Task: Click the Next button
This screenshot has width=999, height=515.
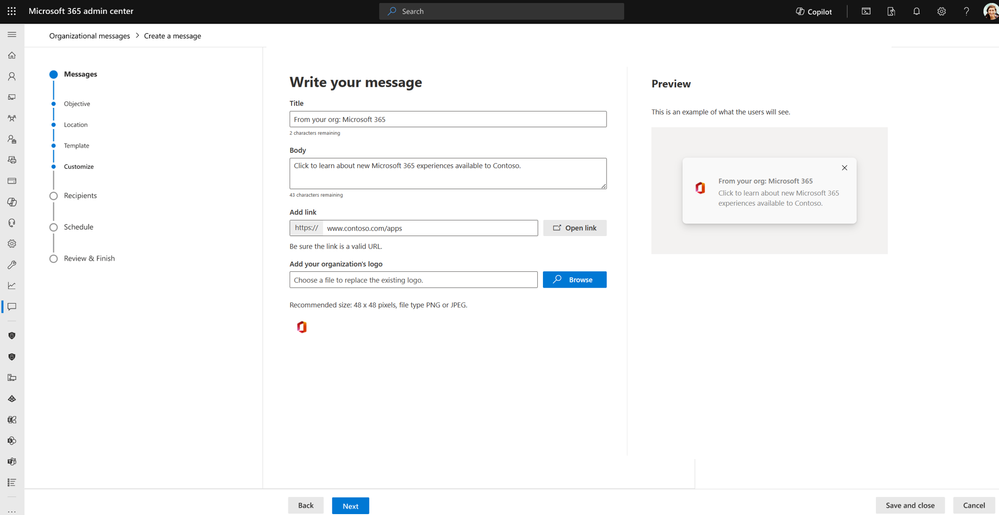Action: 350,505
